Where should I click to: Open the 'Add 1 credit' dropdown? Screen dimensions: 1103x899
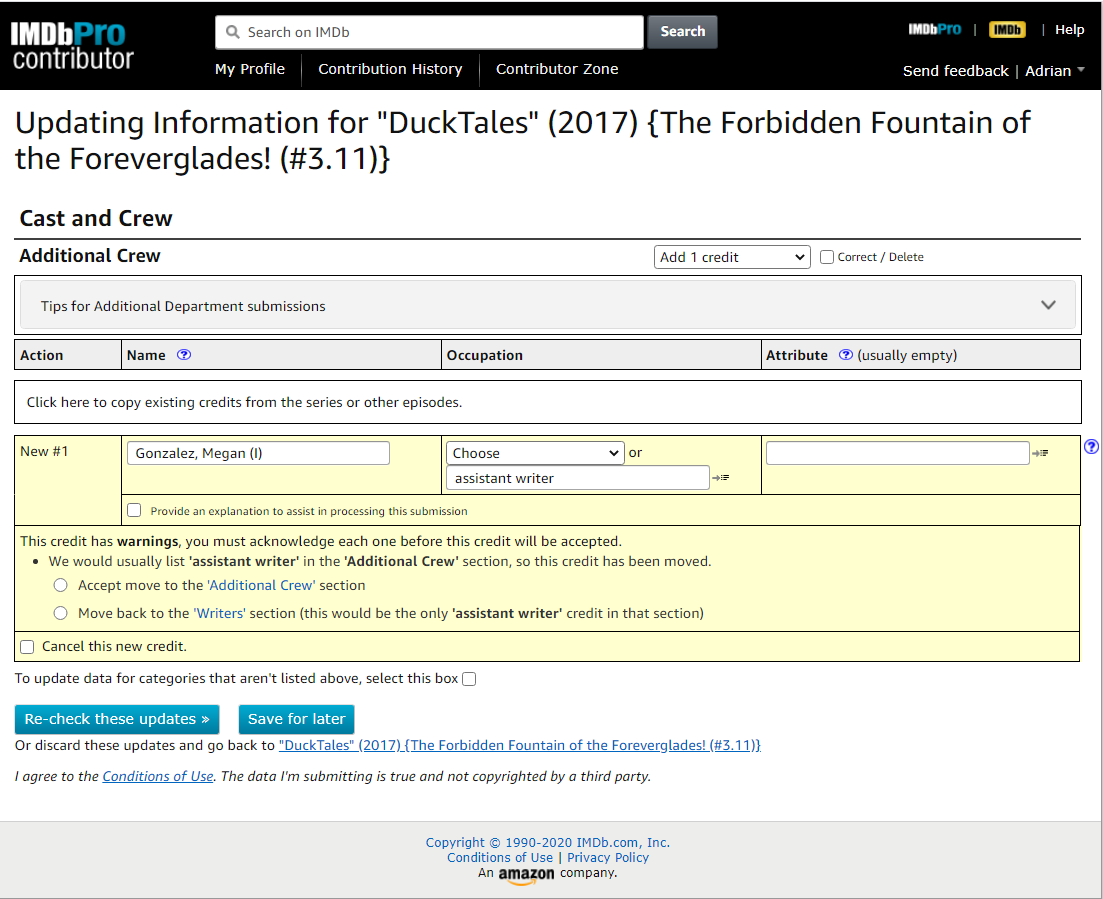point(732,257)
